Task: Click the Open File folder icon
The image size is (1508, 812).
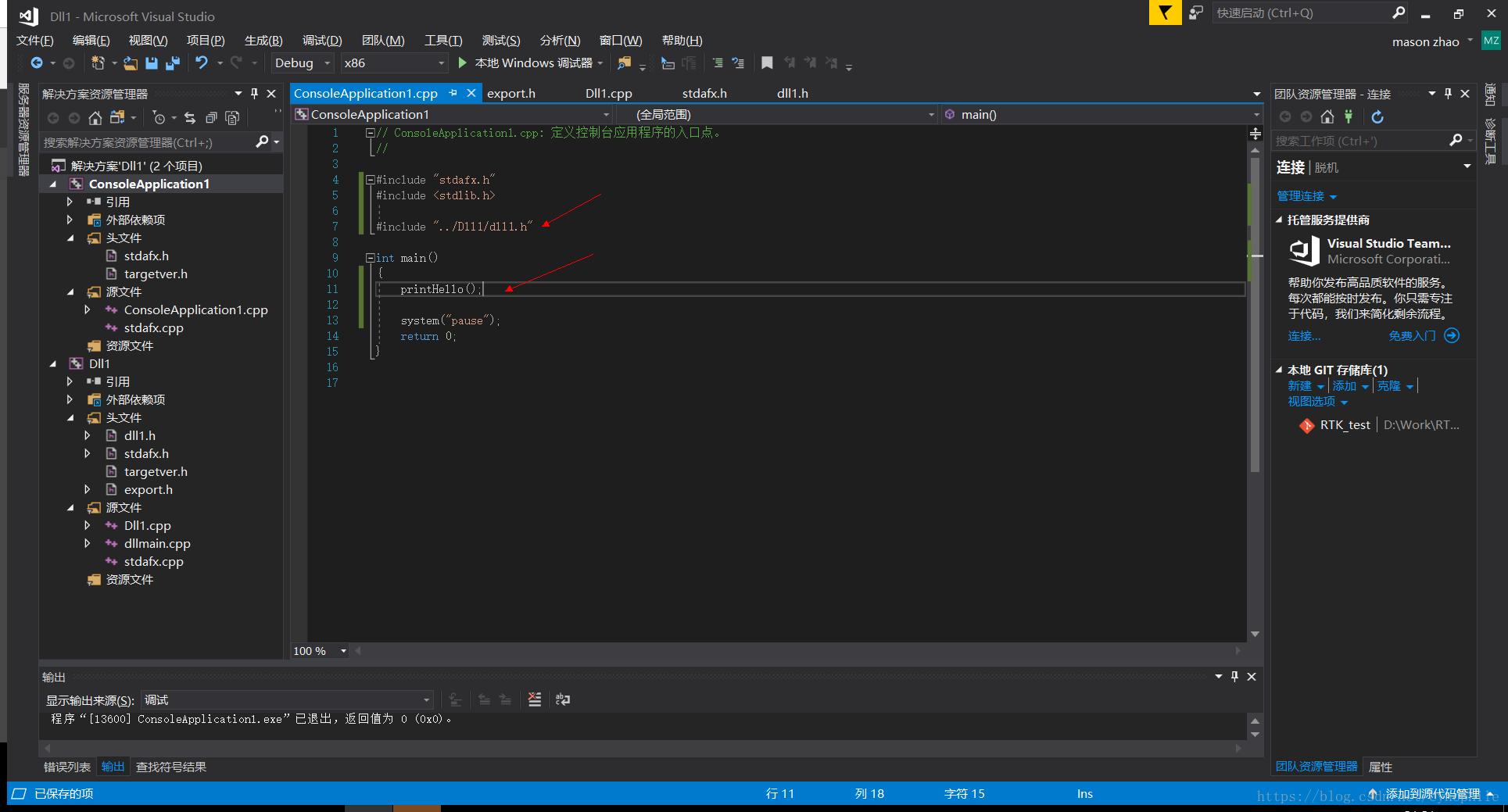Action: point(131,63)
